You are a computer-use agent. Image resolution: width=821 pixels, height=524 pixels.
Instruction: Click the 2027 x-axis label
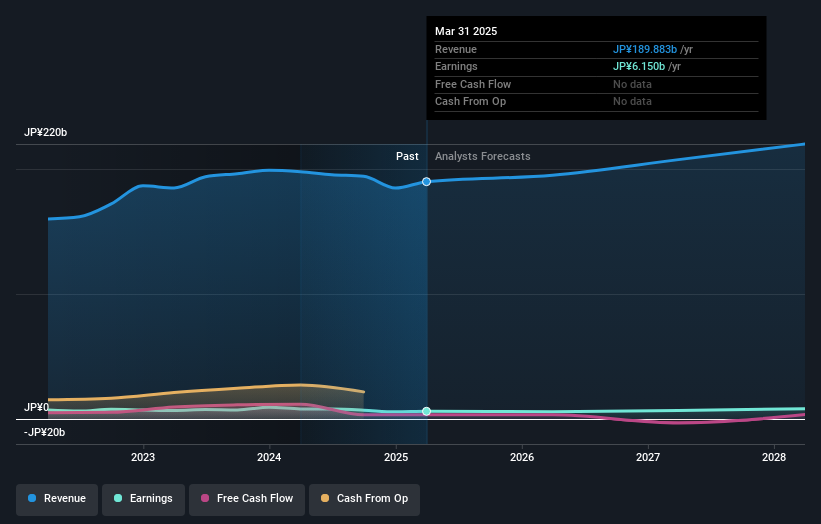point(648,458)
